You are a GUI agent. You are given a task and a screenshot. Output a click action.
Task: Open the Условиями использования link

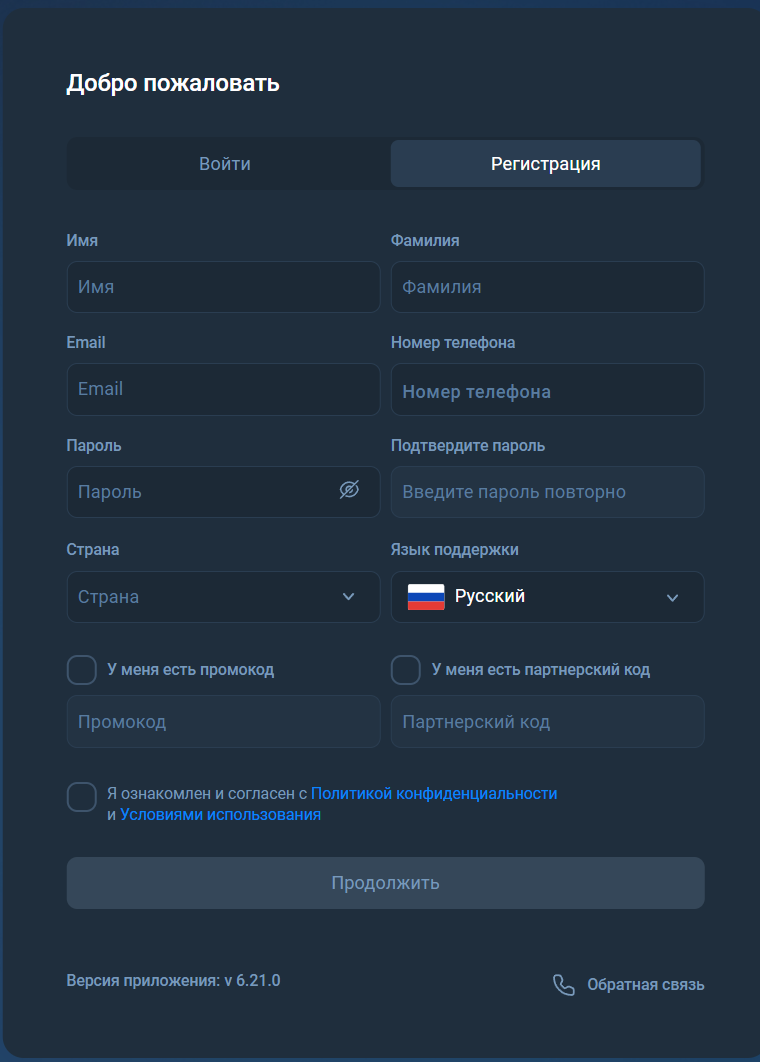tap(220, 815)
